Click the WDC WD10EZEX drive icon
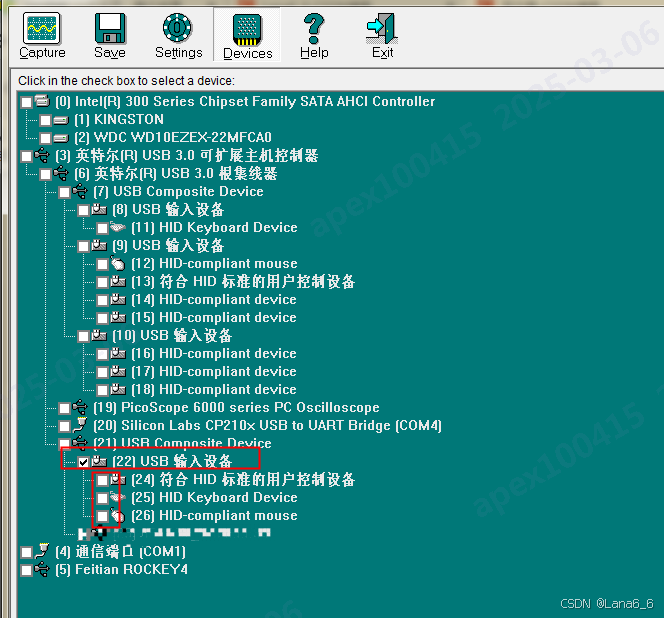This screenshot has width=664, height=618. pos(61,139)
